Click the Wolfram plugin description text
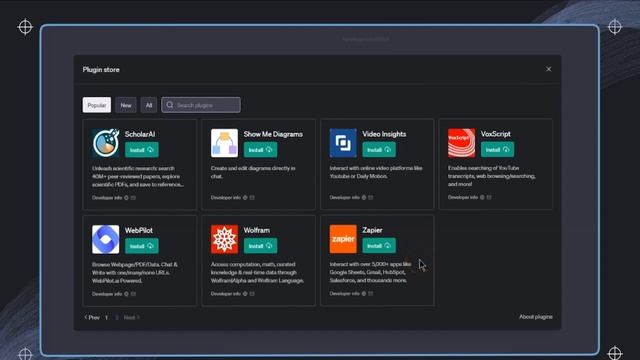Viewport: 640px width, 360px height. pyautogui.click(x=258, y=272)
